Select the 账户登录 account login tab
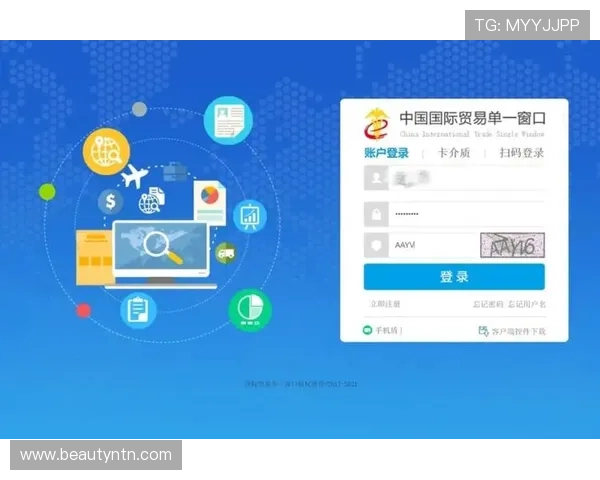Image resolution: width=600 pixels, height=480 pixels. (386, 153)
